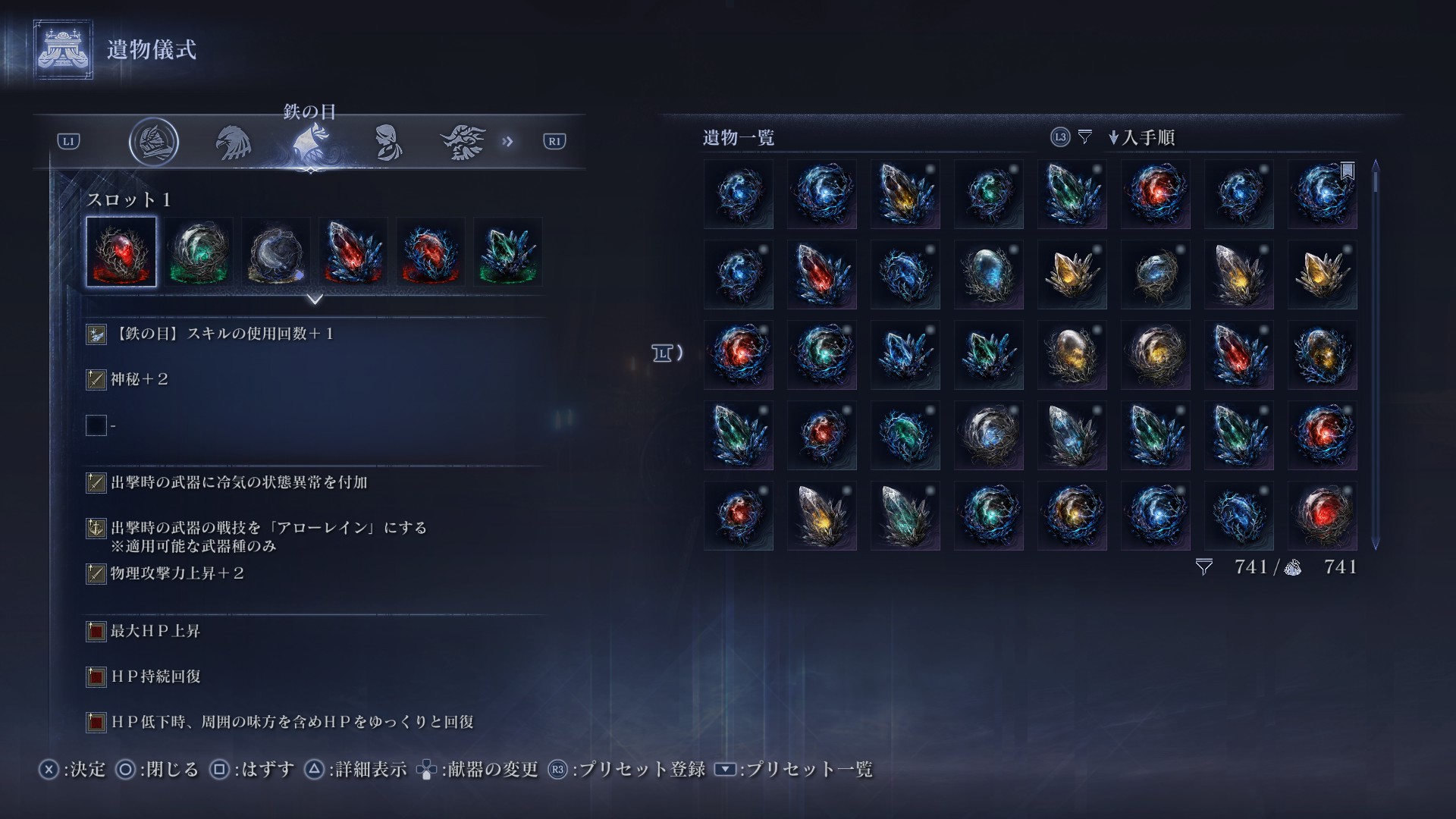Select the hooded-figure character icon
Screen dimensions: 1456x819
tap(388, 142)
